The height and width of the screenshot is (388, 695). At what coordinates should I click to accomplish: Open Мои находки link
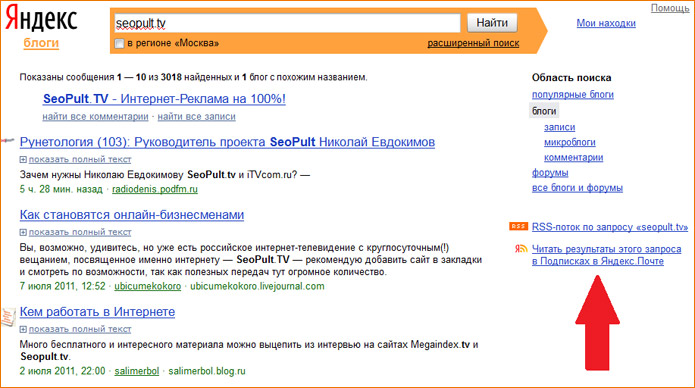point(606,23)
